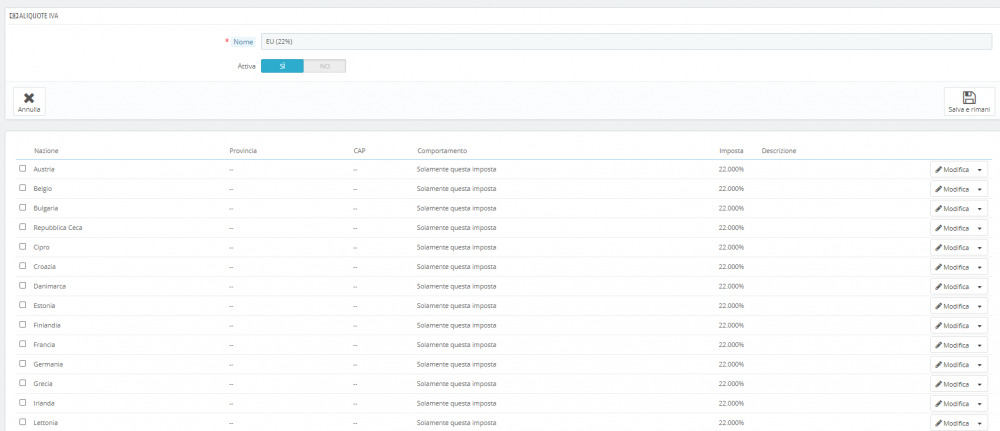The height and width of the screenshot is (431, 1000).
Task: Click Modifica for the Belgio row
Action: tap(952, 189)
